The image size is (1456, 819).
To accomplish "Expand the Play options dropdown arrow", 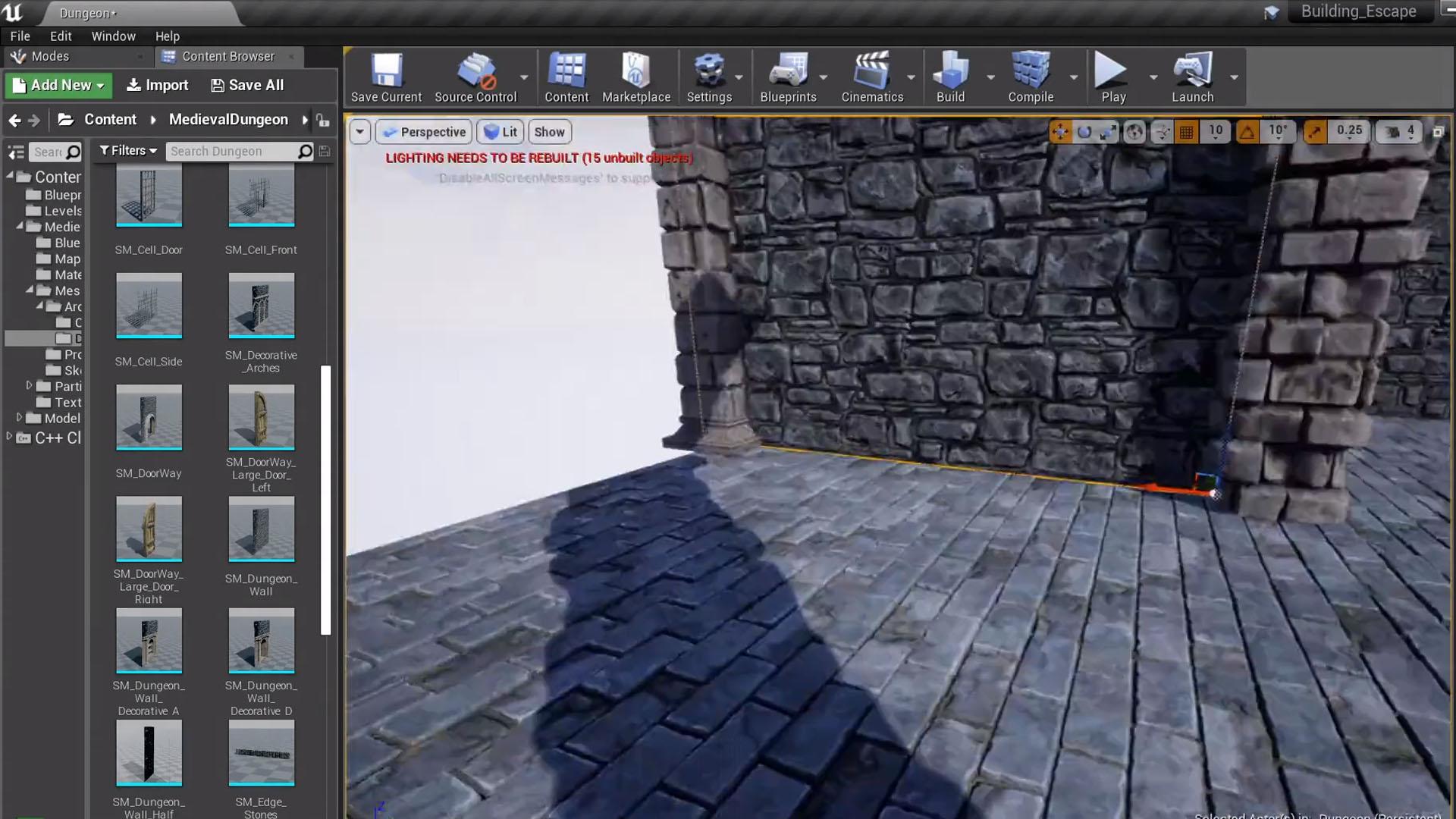I will coord(1153,77).
